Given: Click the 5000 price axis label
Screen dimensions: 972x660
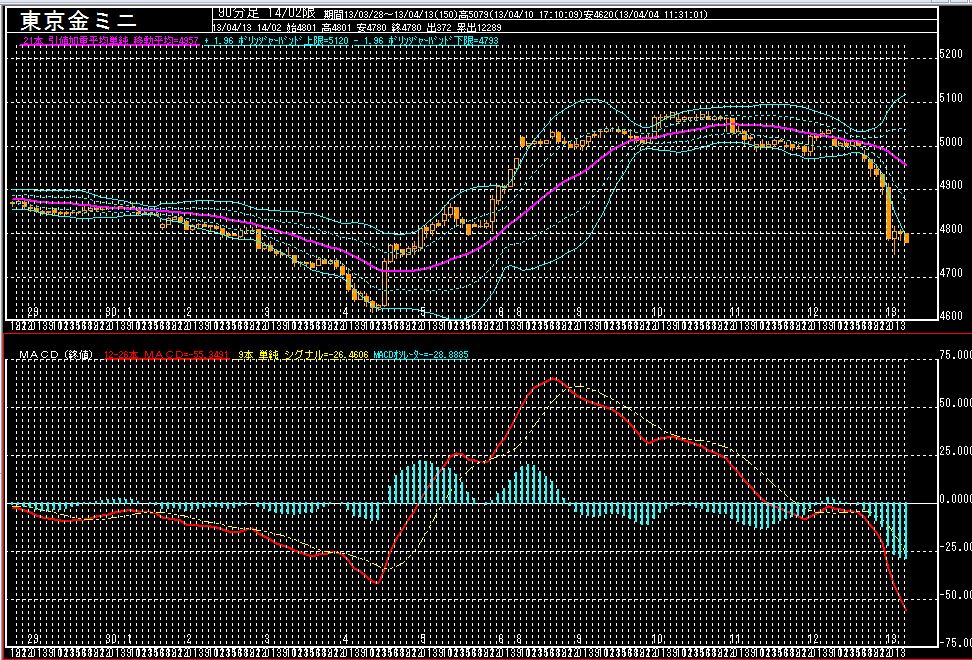Looking at the screenshot, I should (951, 142).
